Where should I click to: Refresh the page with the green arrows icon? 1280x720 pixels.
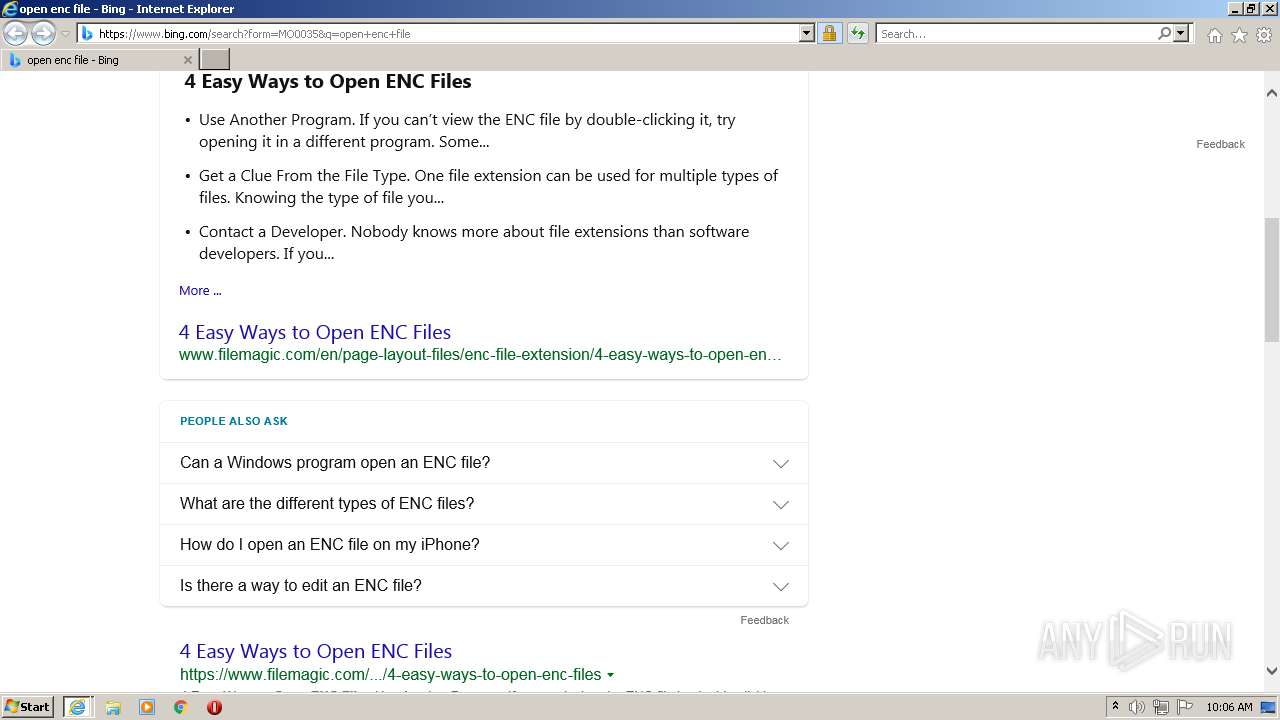click(858, 33)
